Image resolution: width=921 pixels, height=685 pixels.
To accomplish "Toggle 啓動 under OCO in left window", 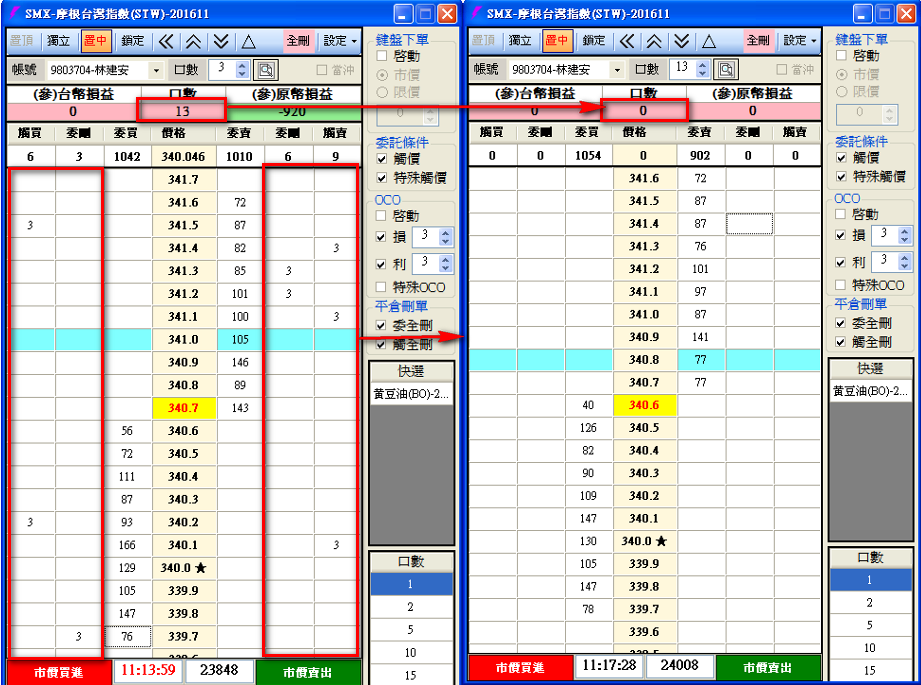I will coord(381,216).
